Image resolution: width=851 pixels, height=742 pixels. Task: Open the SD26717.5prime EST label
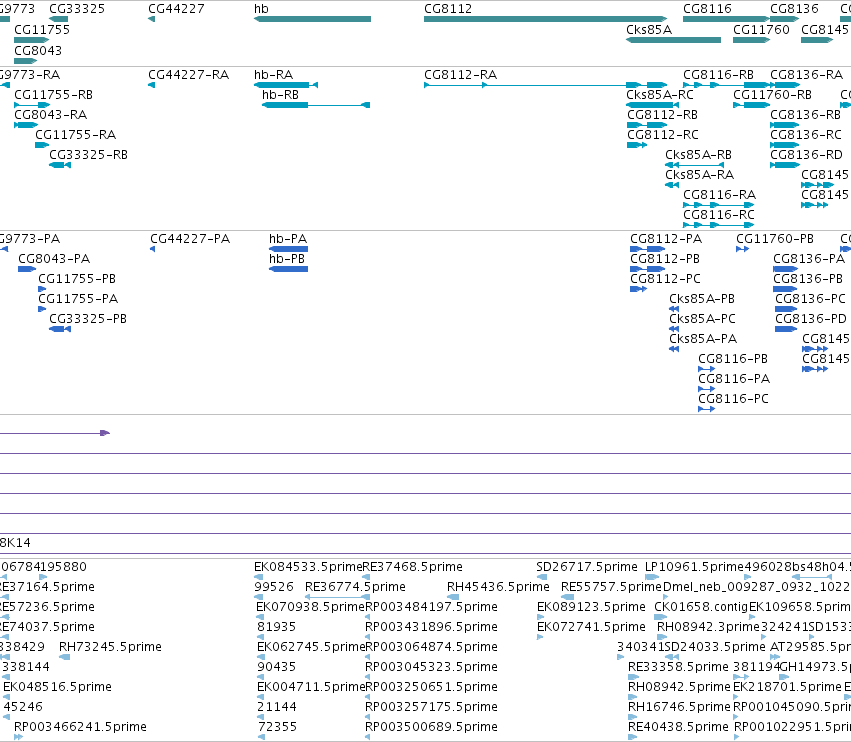point(587,567)
